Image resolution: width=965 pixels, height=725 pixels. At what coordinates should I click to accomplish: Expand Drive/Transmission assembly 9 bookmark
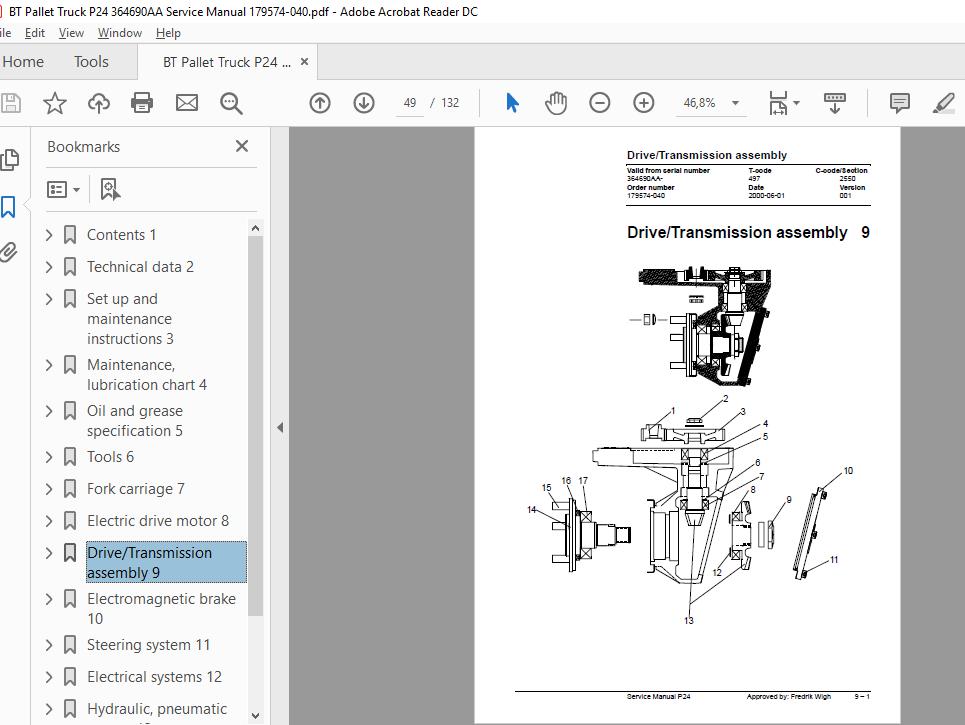tap(49, 553)
